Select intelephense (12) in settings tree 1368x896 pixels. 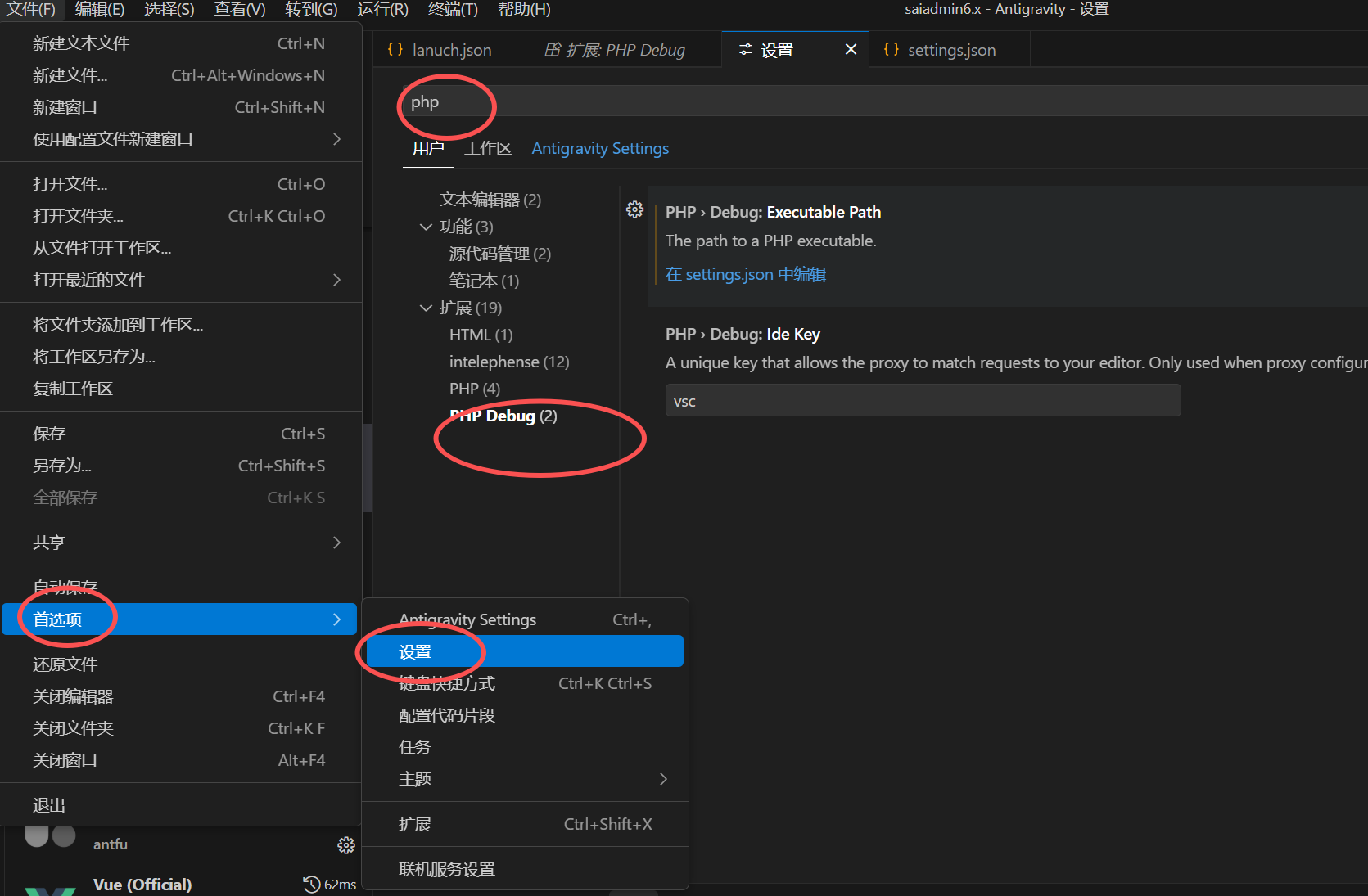(x=508, y=362)
